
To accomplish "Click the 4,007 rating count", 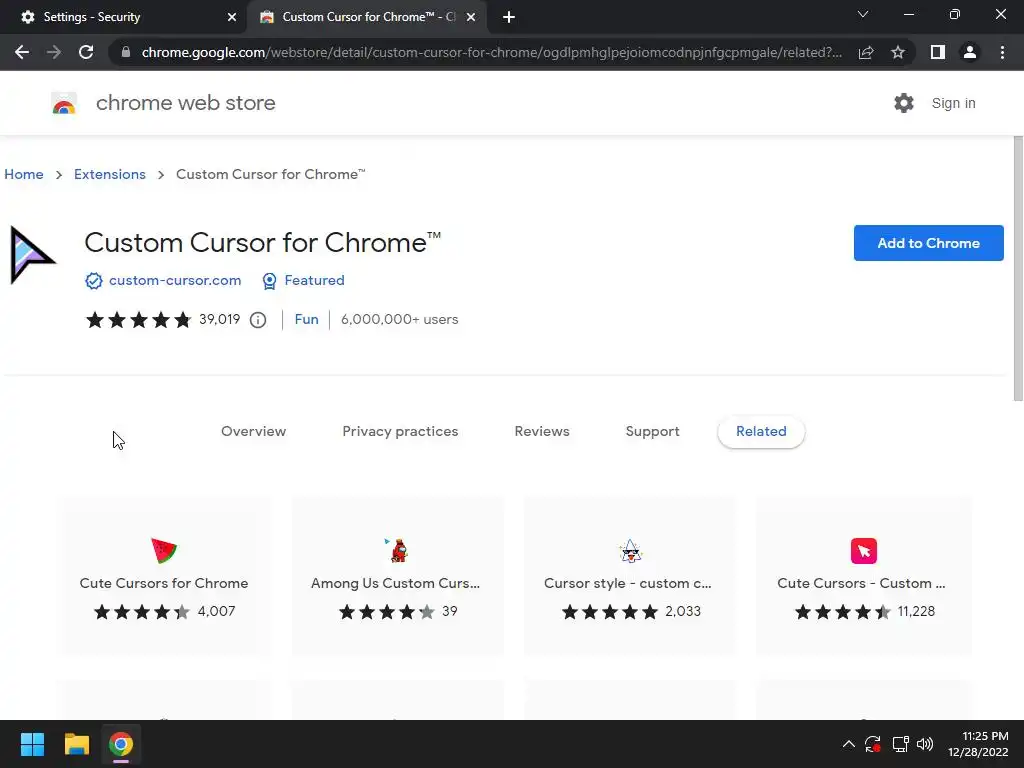I will point(216,611).
